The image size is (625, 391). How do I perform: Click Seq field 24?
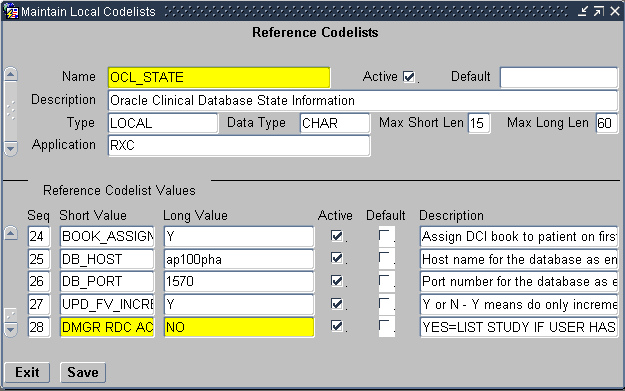(x=39, y=236)
